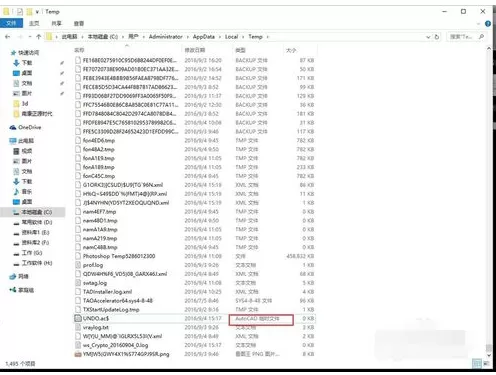Viewport: 496px width, 375px height.
Task: Click the prof.log file icon
Action: (x=78, y=265)
